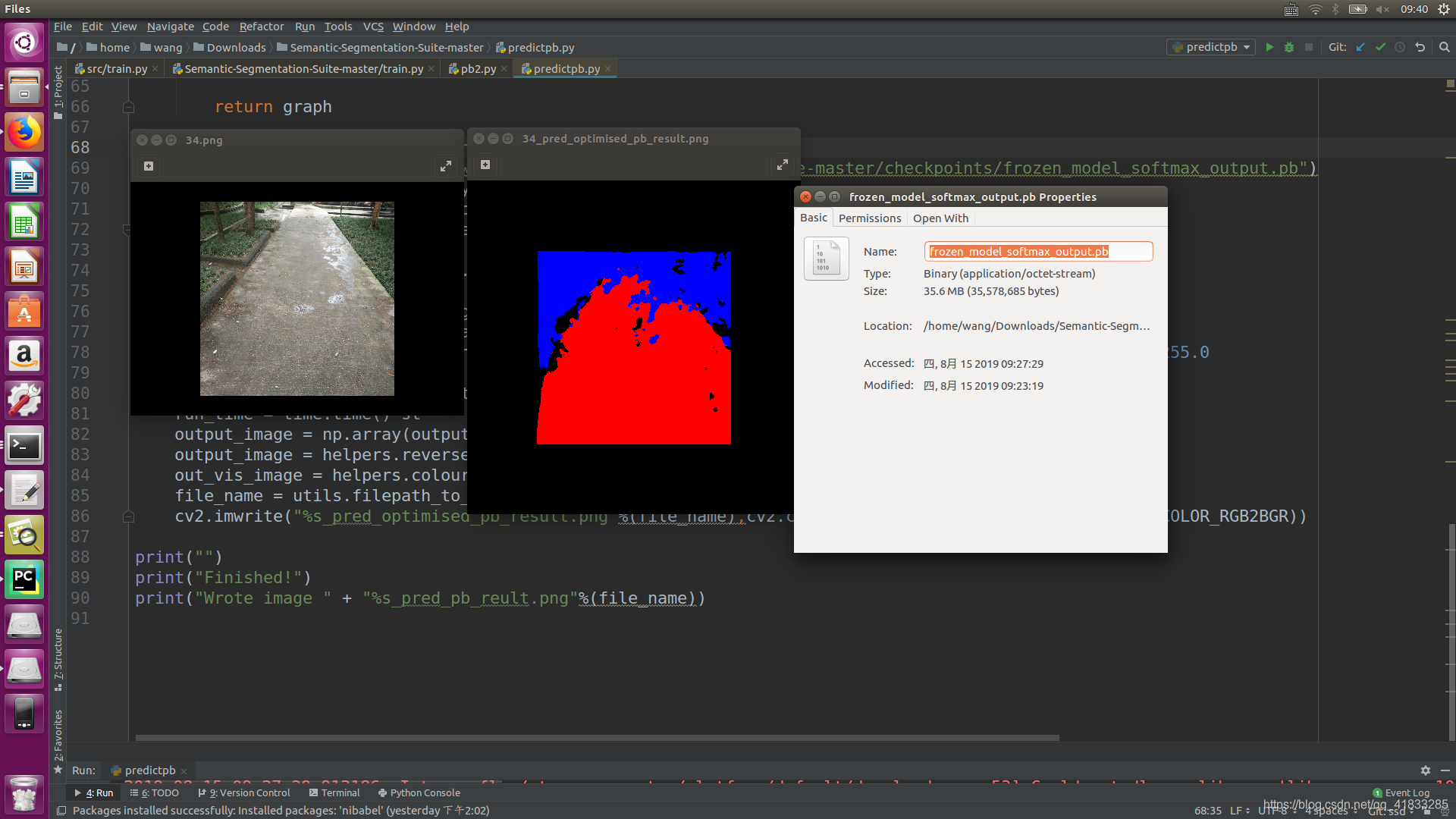Click the green Debug bug icon

tap(1289, 47)
